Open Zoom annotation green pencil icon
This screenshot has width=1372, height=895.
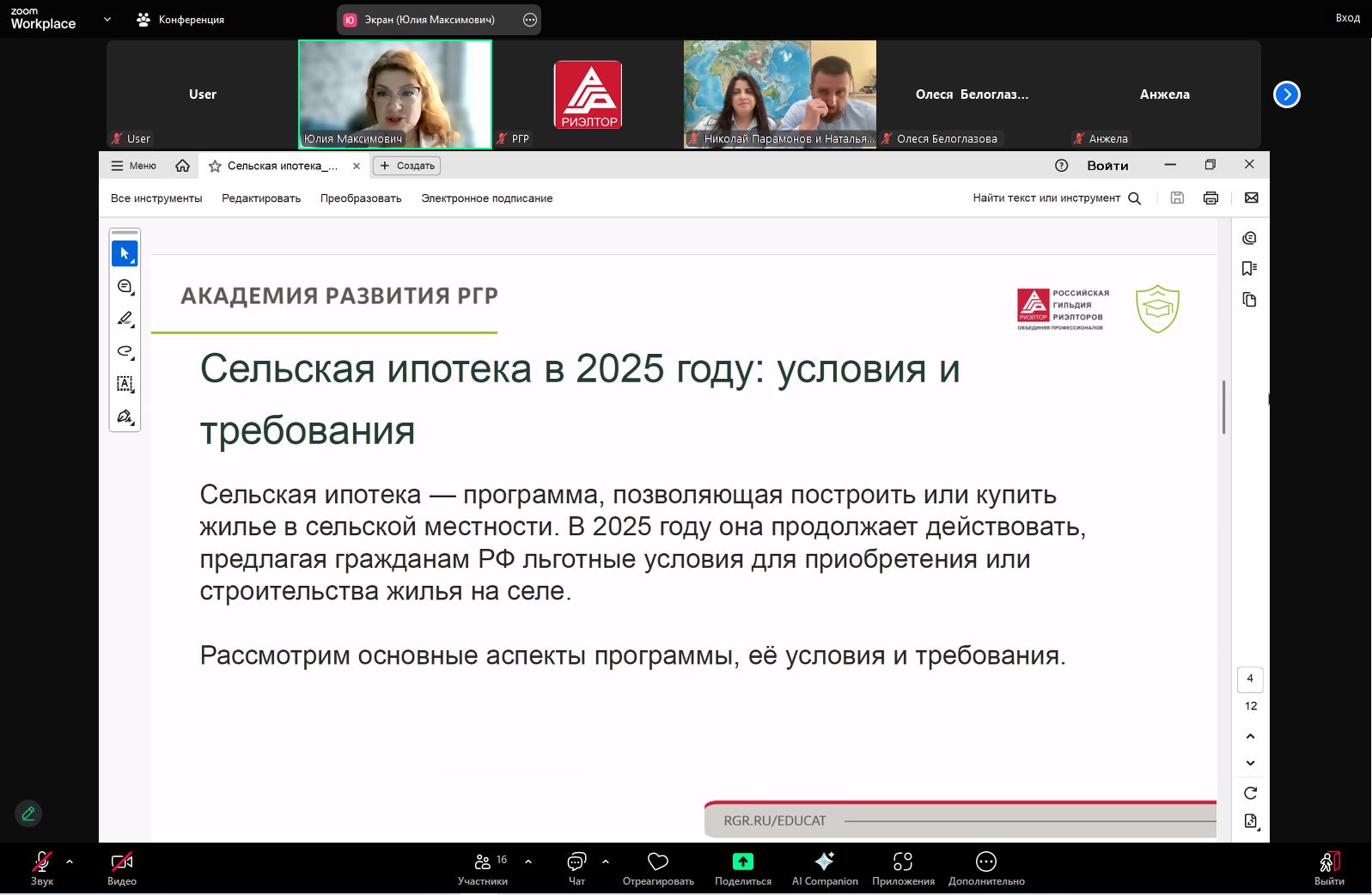pyautogui.click(x=28, y=813)
